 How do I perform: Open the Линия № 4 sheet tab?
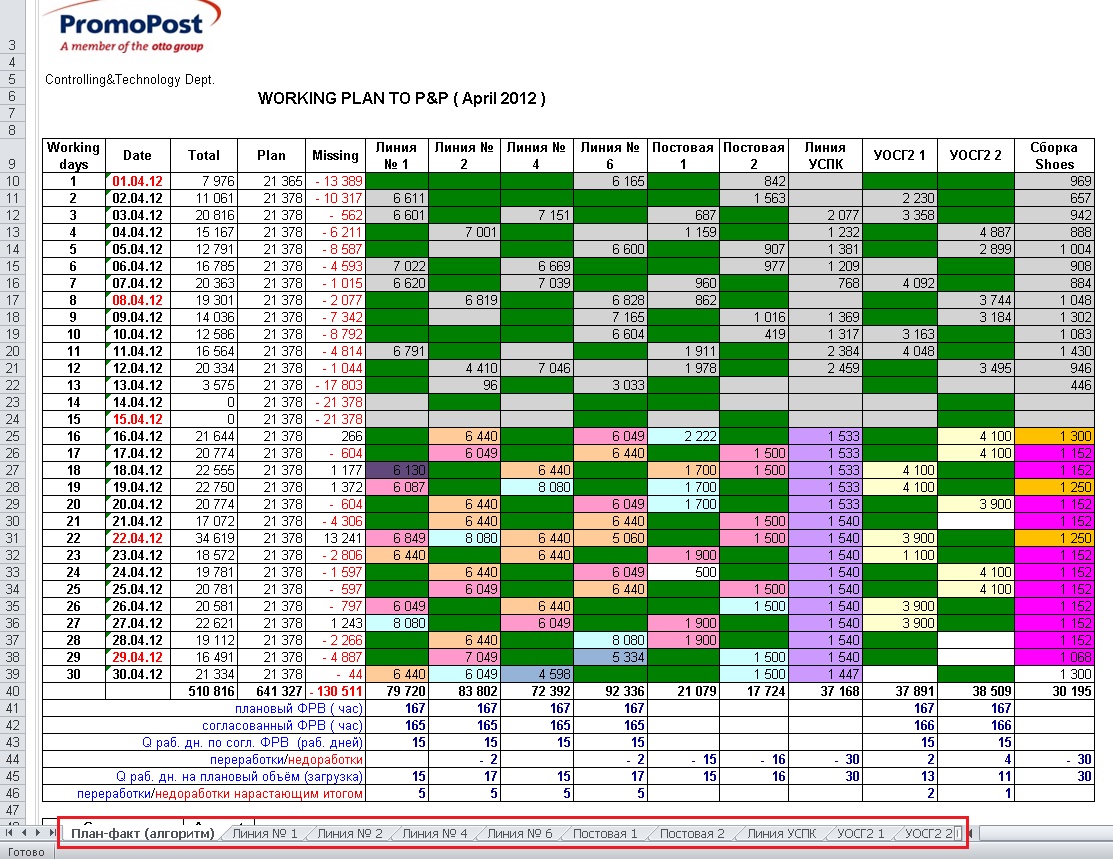(435, 833)
